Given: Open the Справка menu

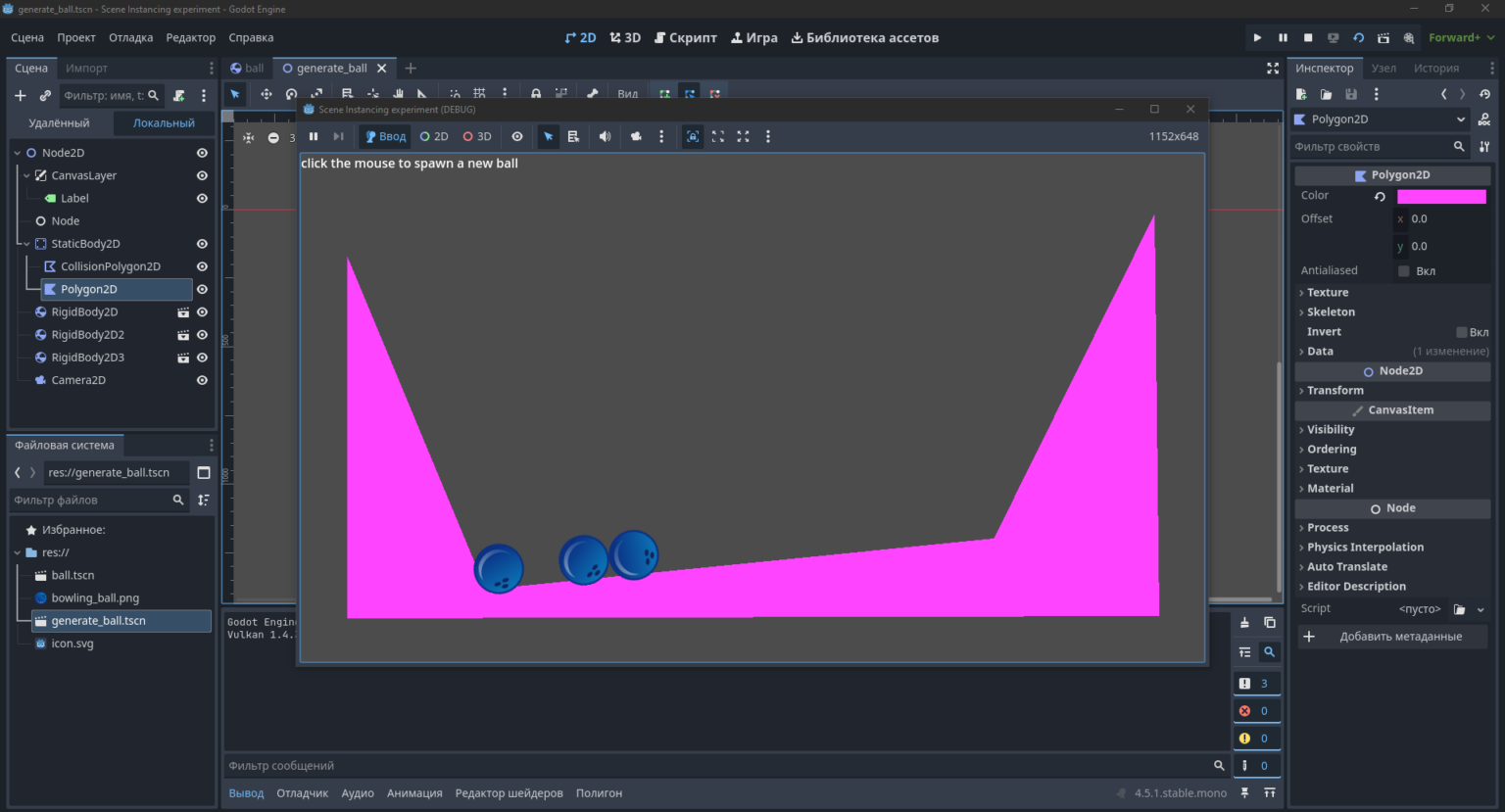Looking at the screenshot, I should coord(251,37).
